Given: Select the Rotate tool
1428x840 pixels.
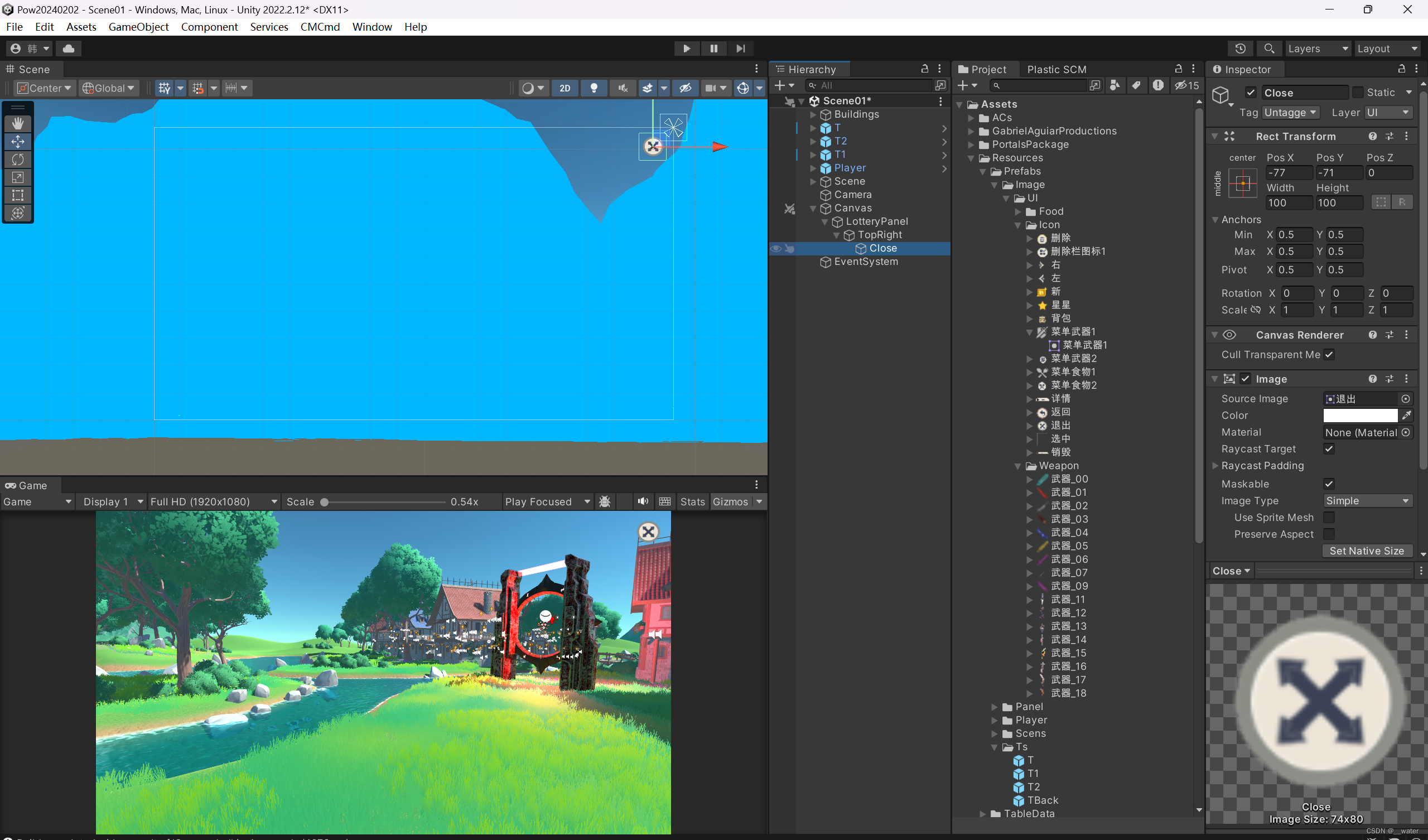Looking at the screenshot, I should 18,160.
